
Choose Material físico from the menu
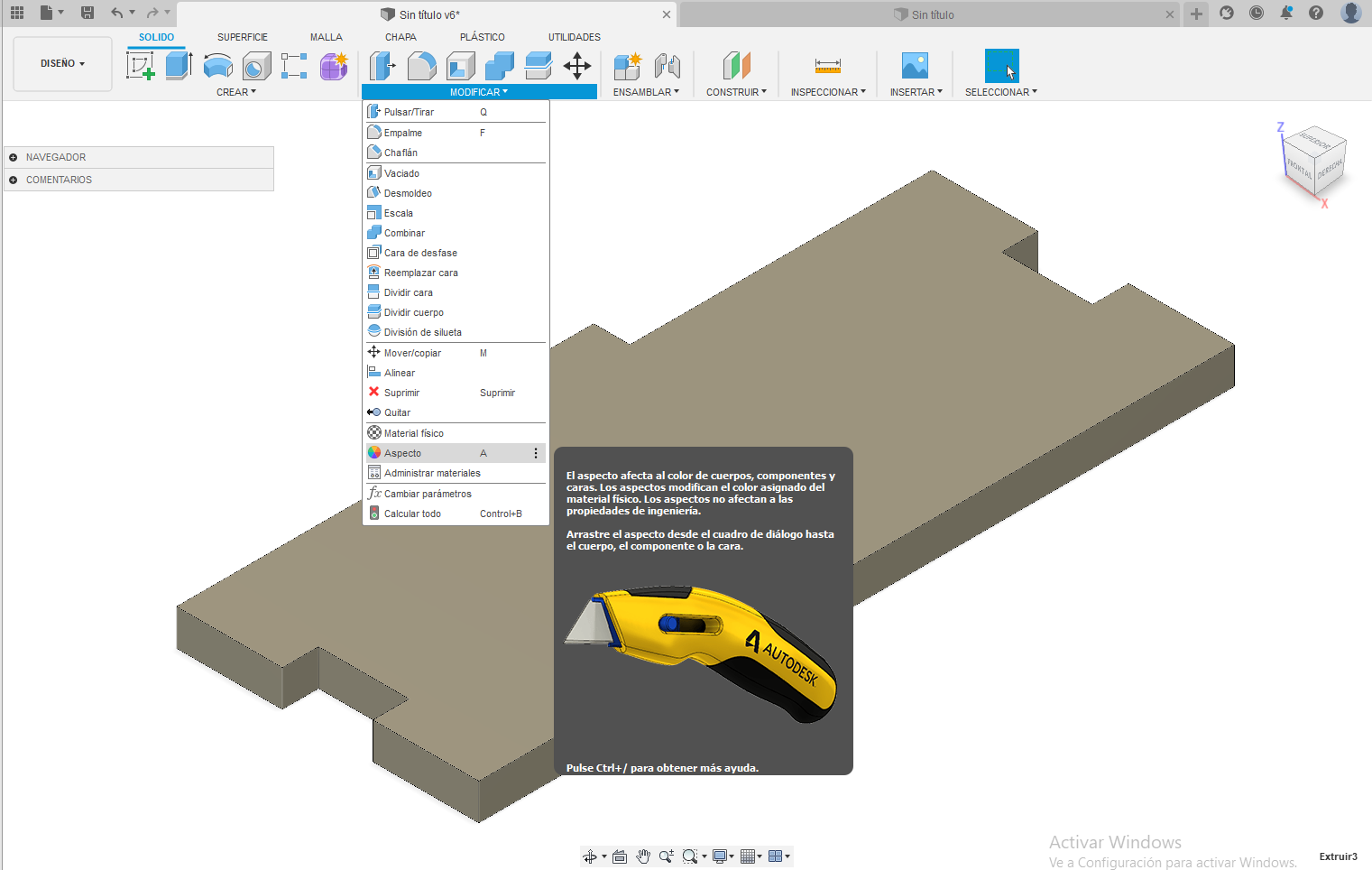(x=456, y=433)
